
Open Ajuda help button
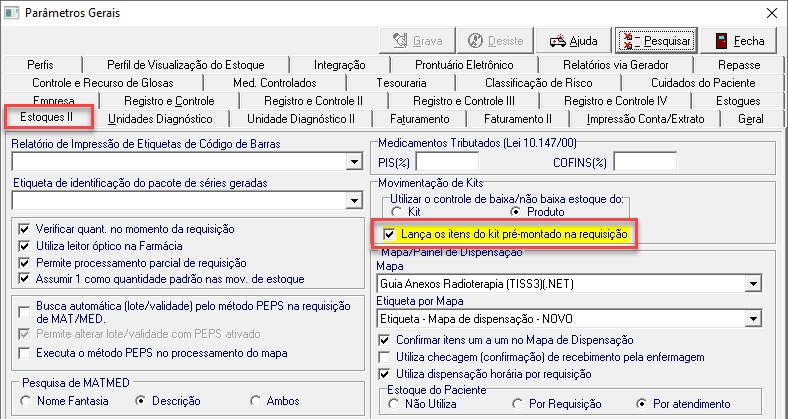[x=573, y=41]
